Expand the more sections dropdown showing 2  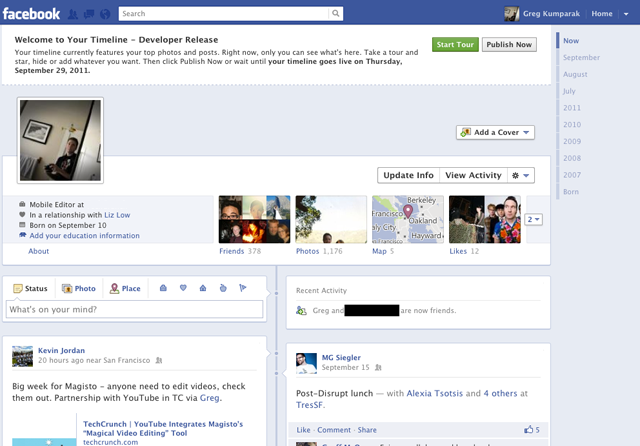pyautogui.click(x=533, y=220)
